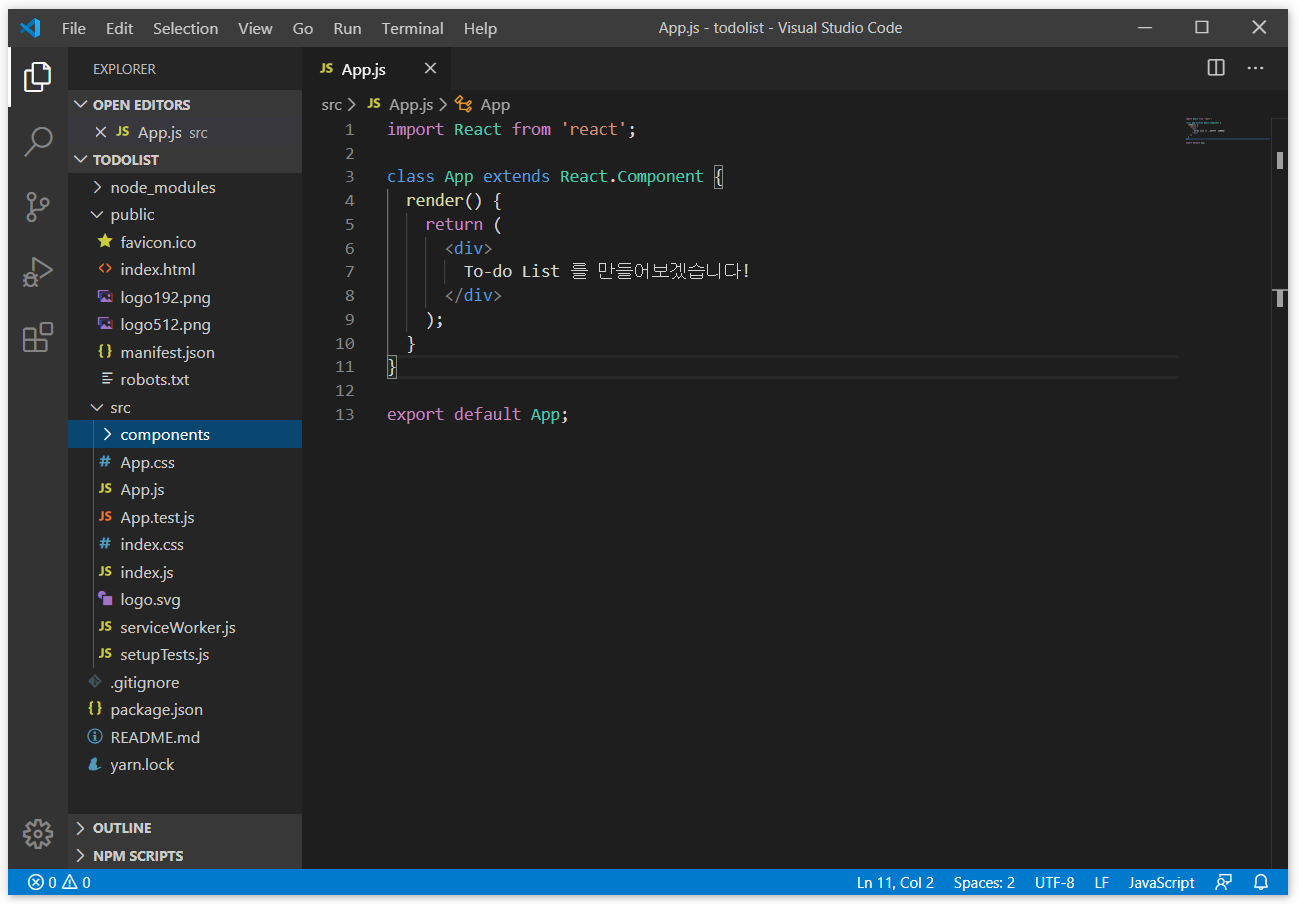The width and height of the screenshot is (1299, 904).
Task: Open yarn.lock file
Action: coord(185,765)
